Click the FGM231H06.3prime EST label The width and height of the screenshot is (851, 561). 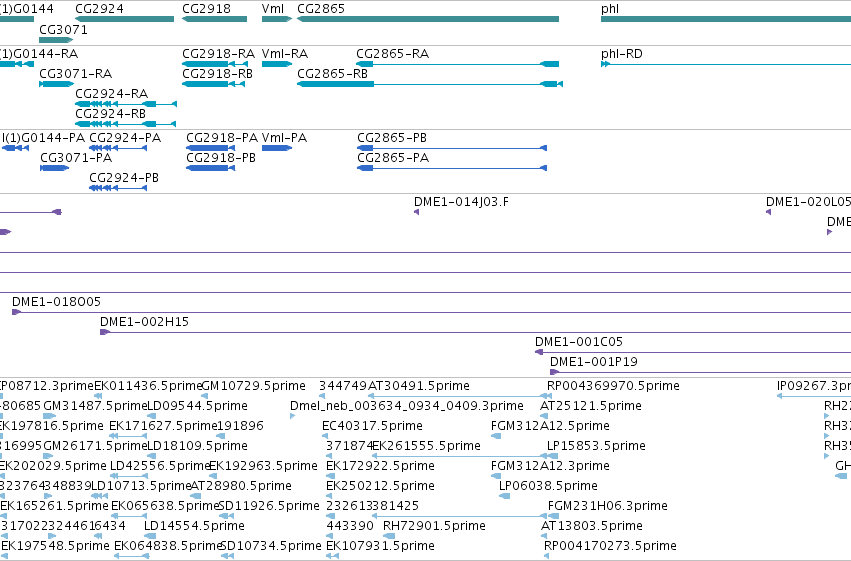coord(608,506)
